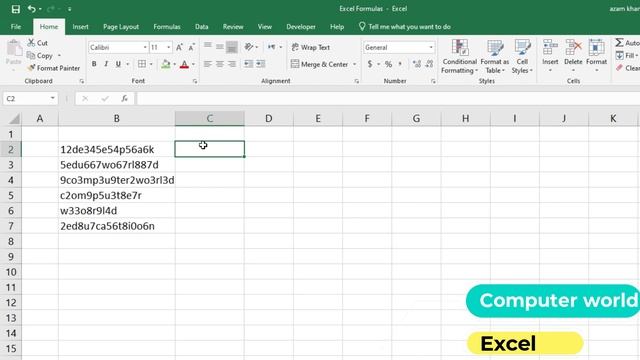Activate Format Painter

(x=53, y=68)
